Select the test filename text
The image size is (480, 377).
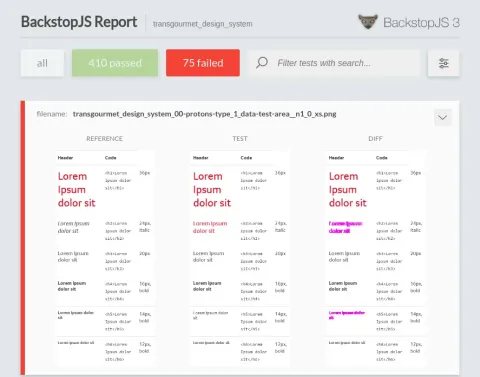coord(205,114)
